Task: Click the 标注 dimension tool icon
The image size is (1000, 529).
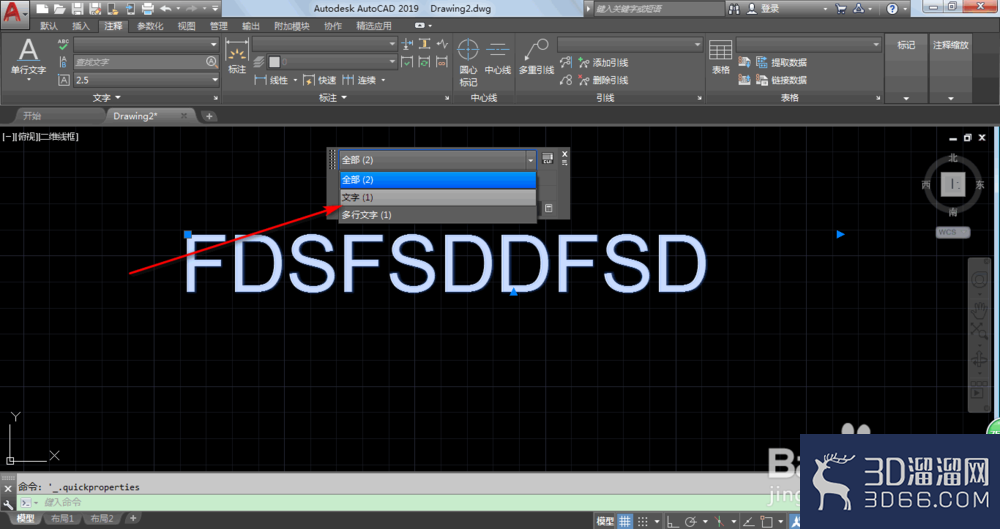Action: tap(237, 58)
